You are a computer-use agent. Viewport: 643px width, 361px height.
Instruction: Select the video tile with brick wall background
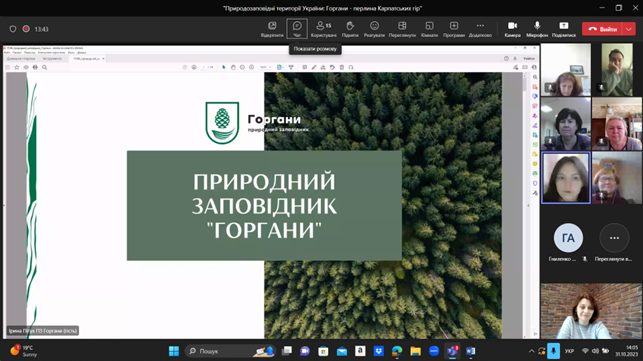coord(591,311)
